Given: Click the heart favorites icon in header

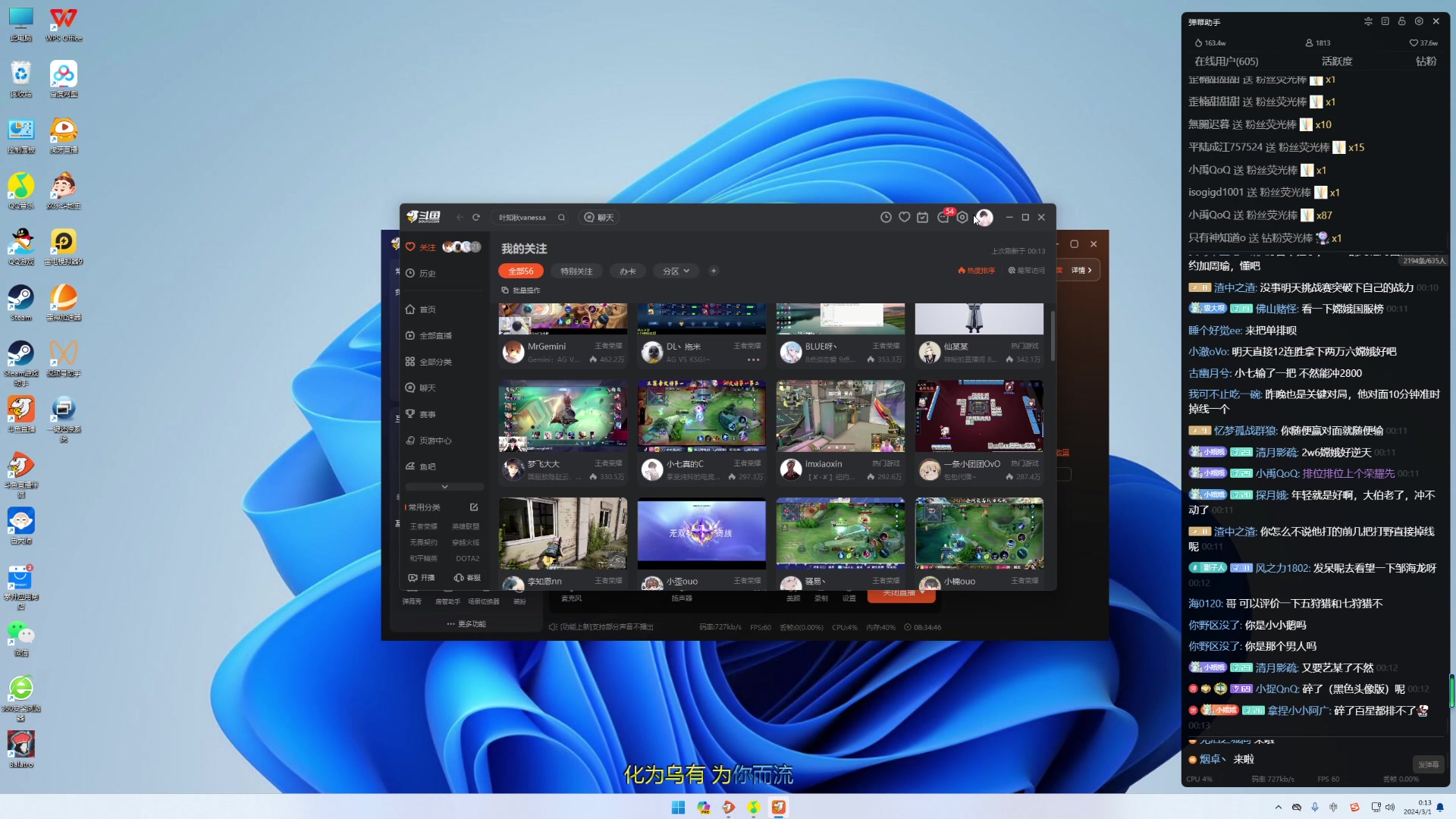Looking at the screenshot, I should (x=904, y=218).
